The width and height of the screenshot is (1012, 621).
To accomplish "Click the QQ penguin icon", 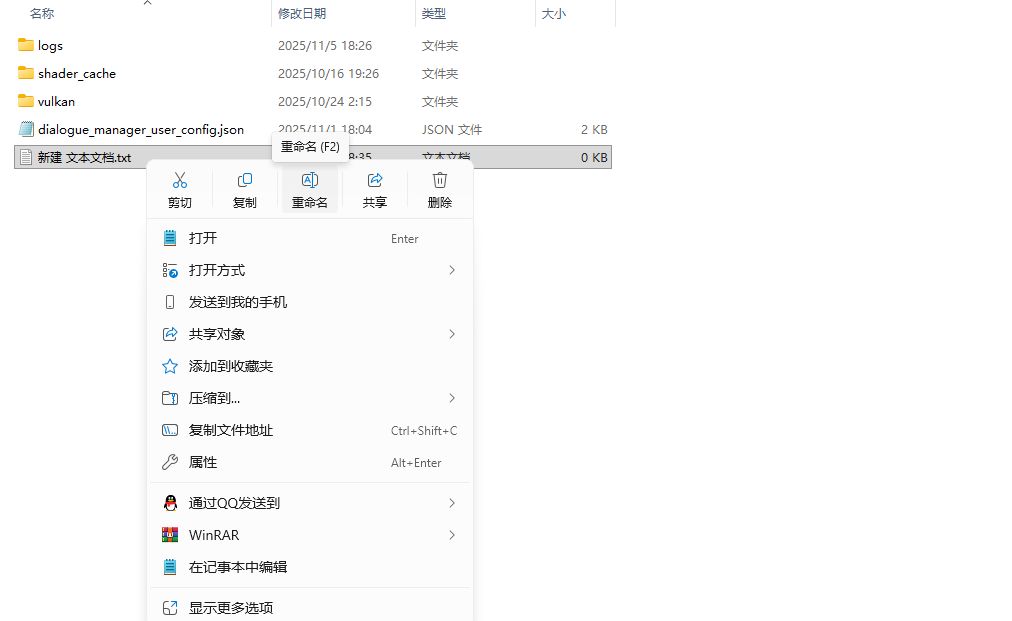I will (x=170, y=503).
